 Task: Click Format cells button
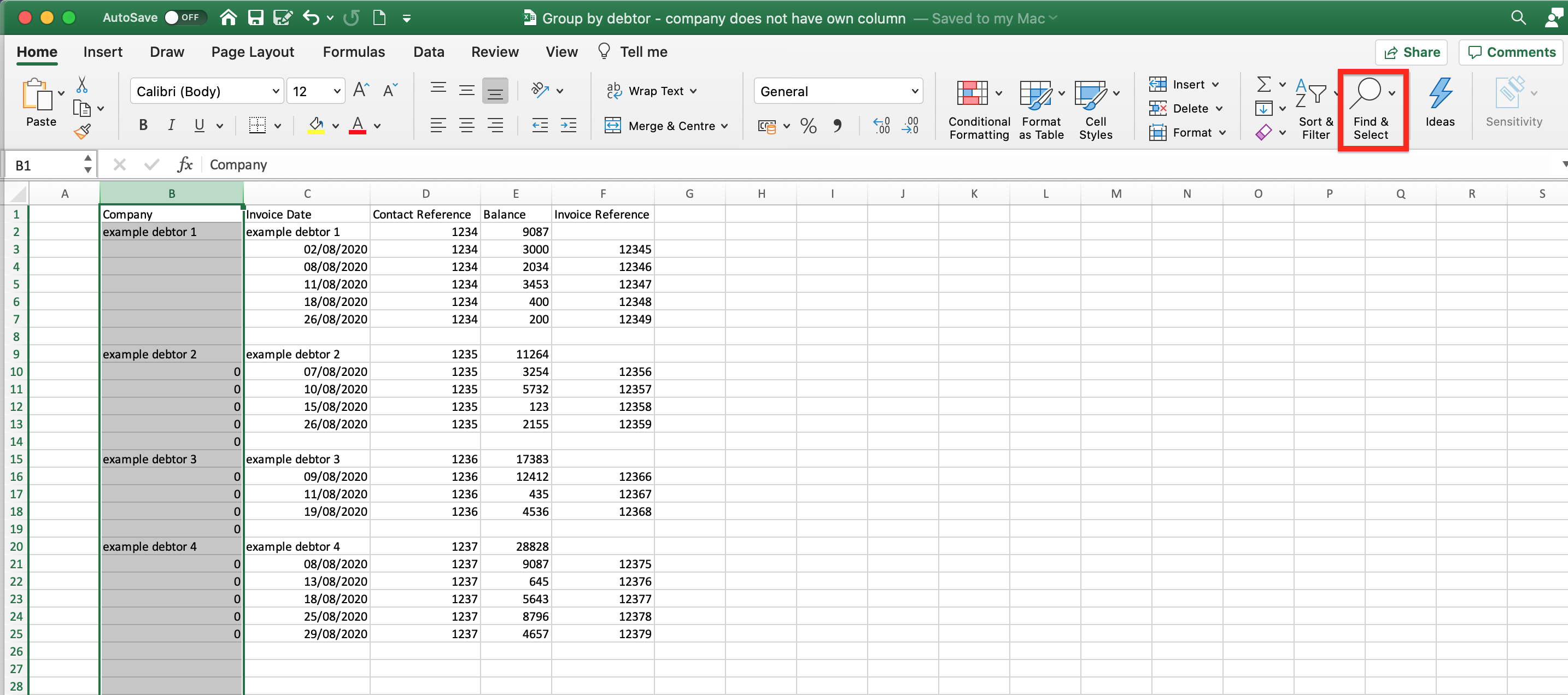pyautogui.click(x=1187, y=132)
